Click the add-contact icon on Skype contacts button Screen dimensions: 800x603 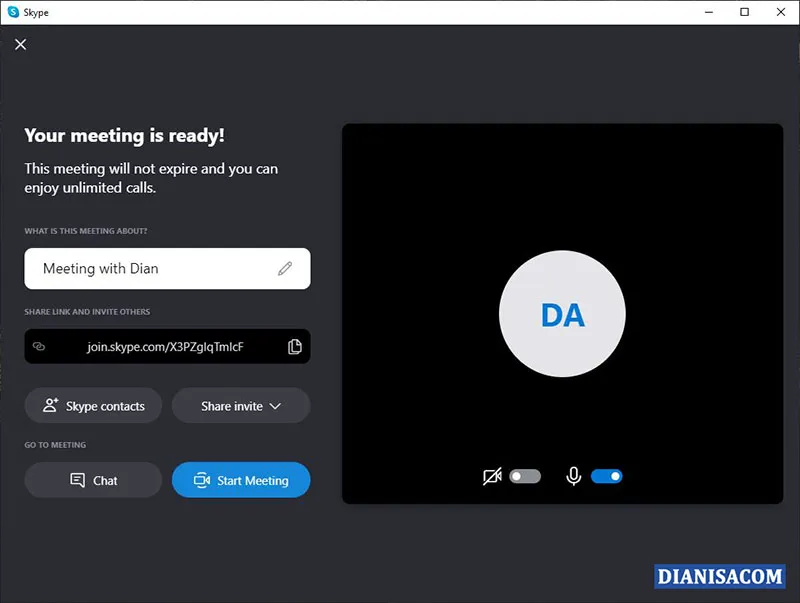click(x=49, y=405)
